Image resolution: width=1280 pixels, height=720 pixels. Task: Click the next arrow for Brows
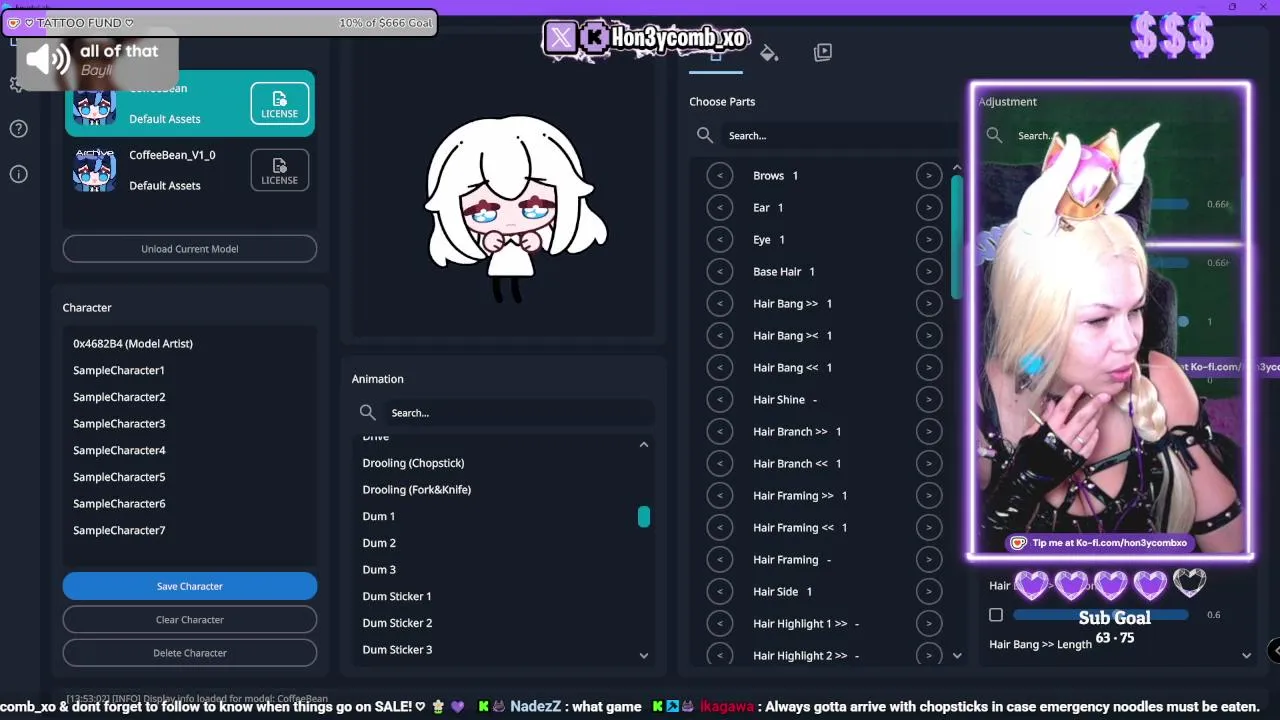coord(929,176)
